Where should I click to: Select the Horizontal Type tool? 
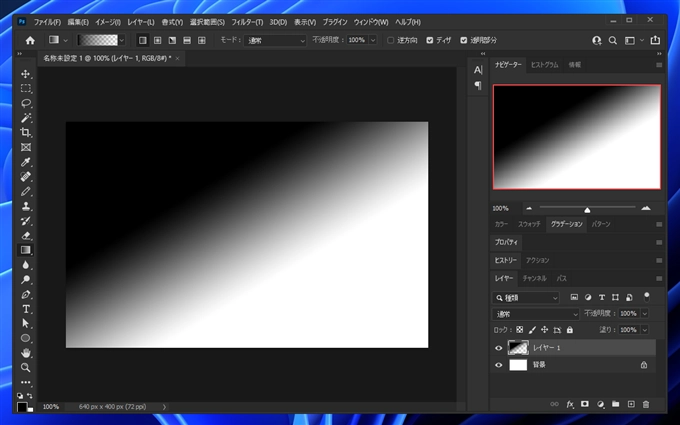pos(27,309)
